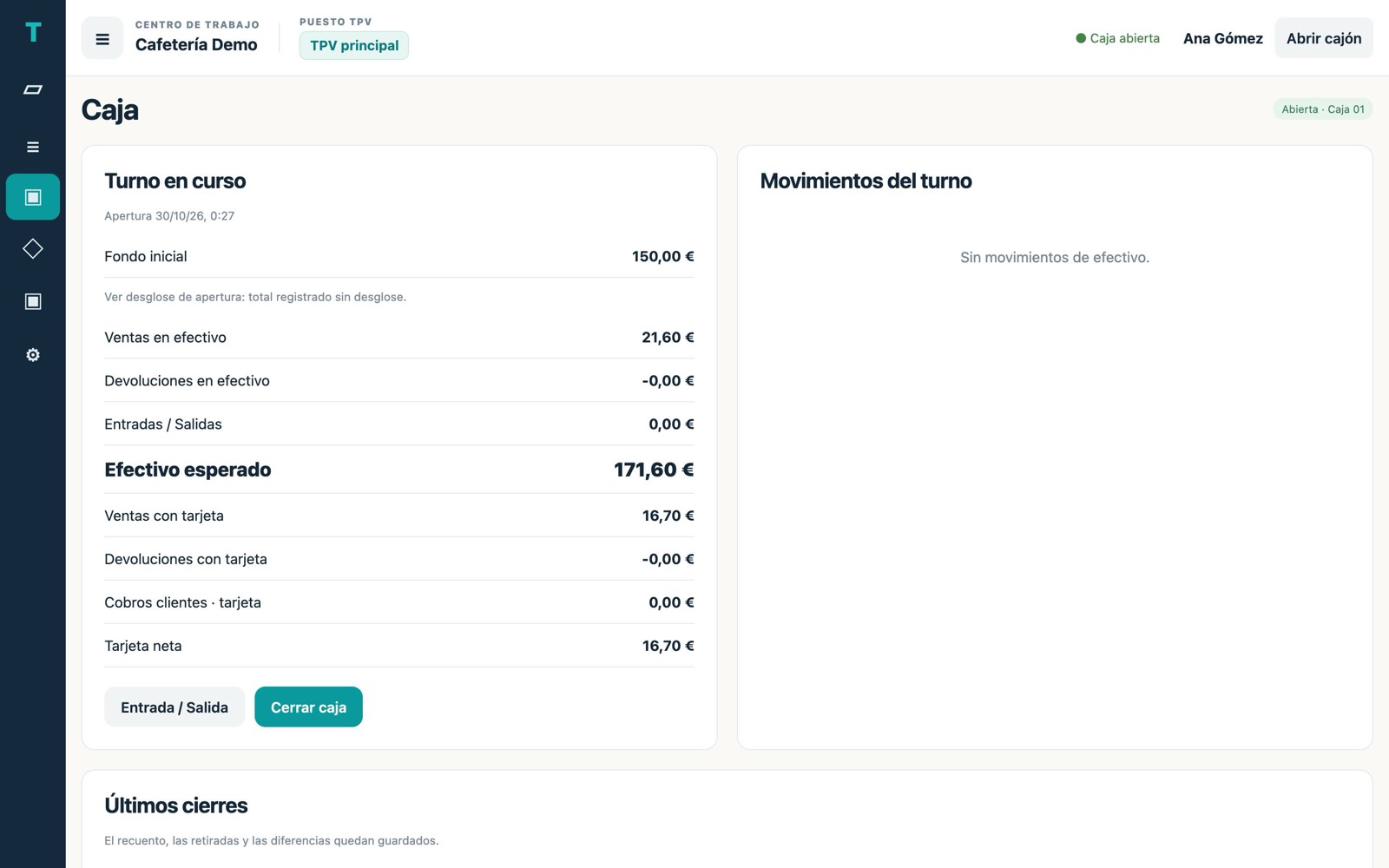Open the parallelogram icon in the sidebar
The image size is (1389, 868).
33,89
